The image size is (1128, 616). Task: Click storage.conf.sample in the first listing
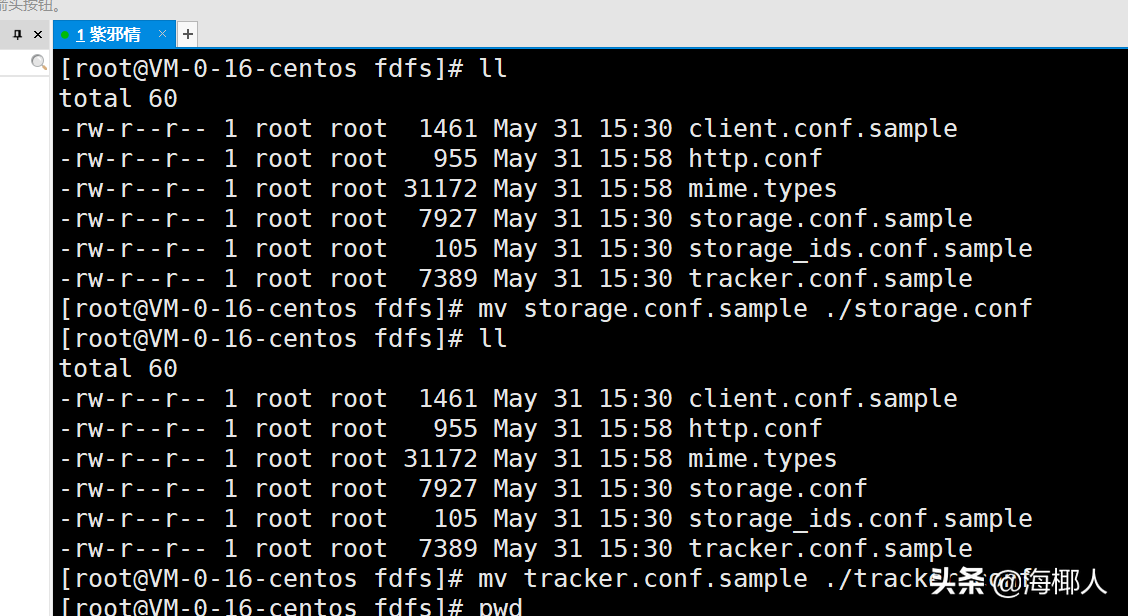830,218
